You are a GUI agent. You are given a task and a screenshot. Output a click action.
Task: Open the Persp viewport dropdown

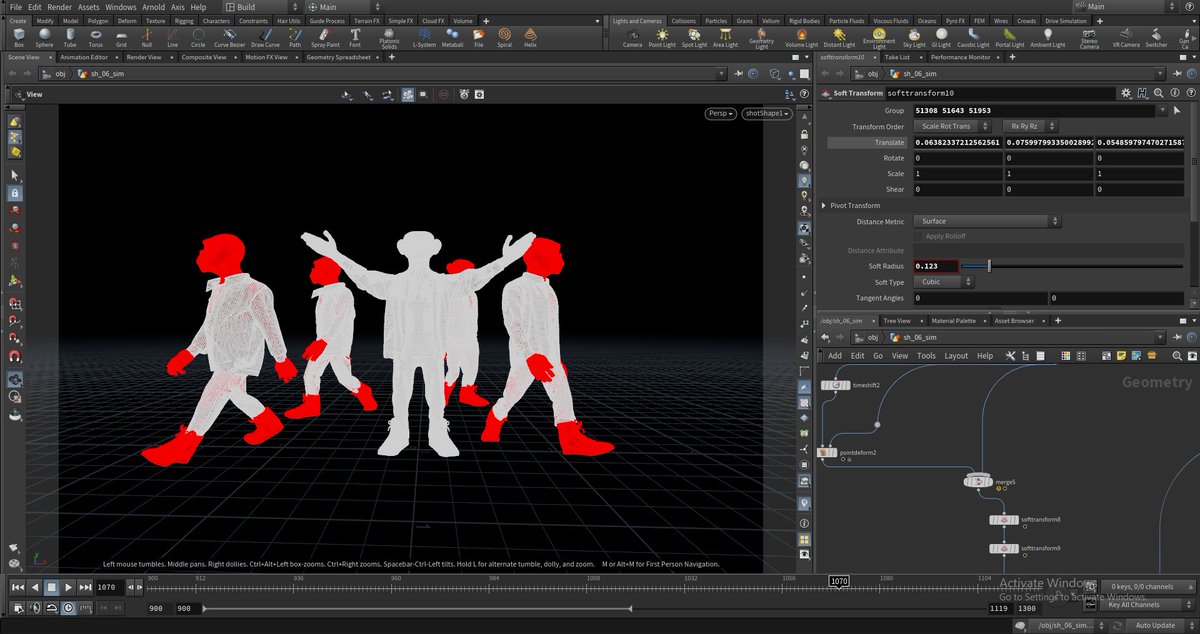[x=720, y=114]
